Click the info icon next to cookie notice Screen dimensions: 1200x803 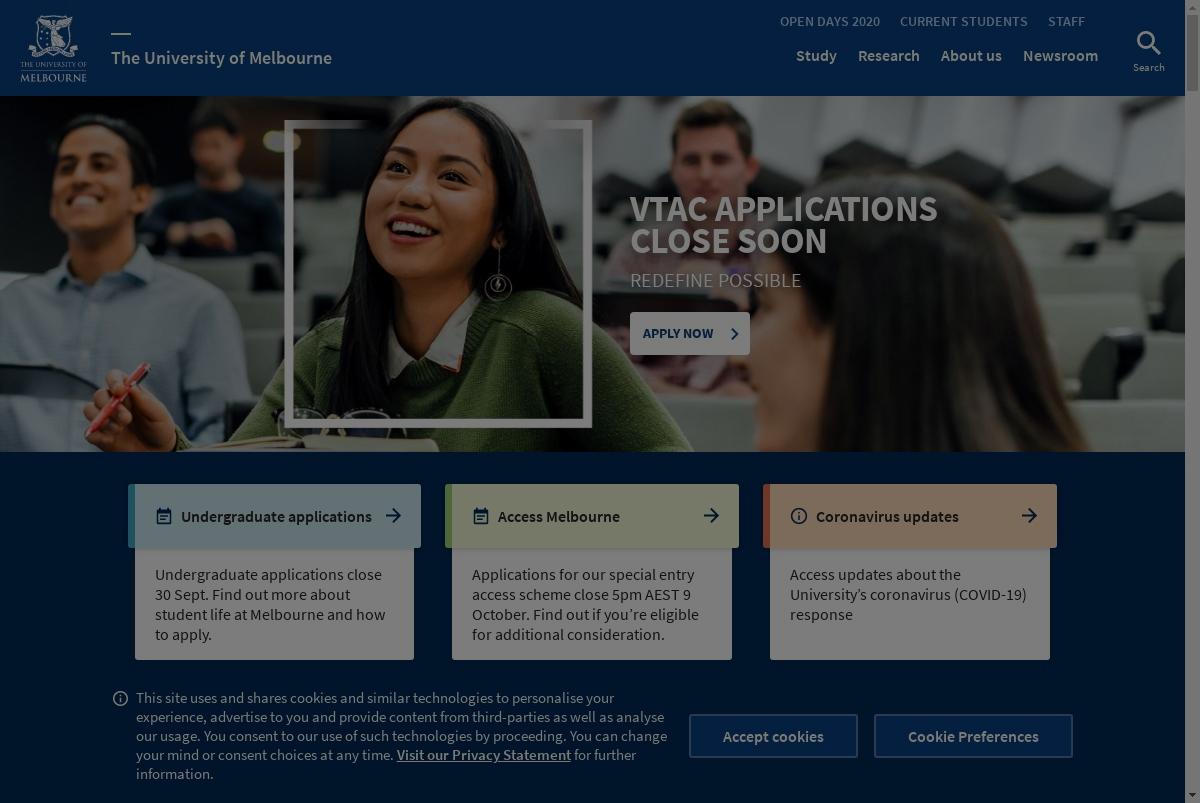(120, 698)
